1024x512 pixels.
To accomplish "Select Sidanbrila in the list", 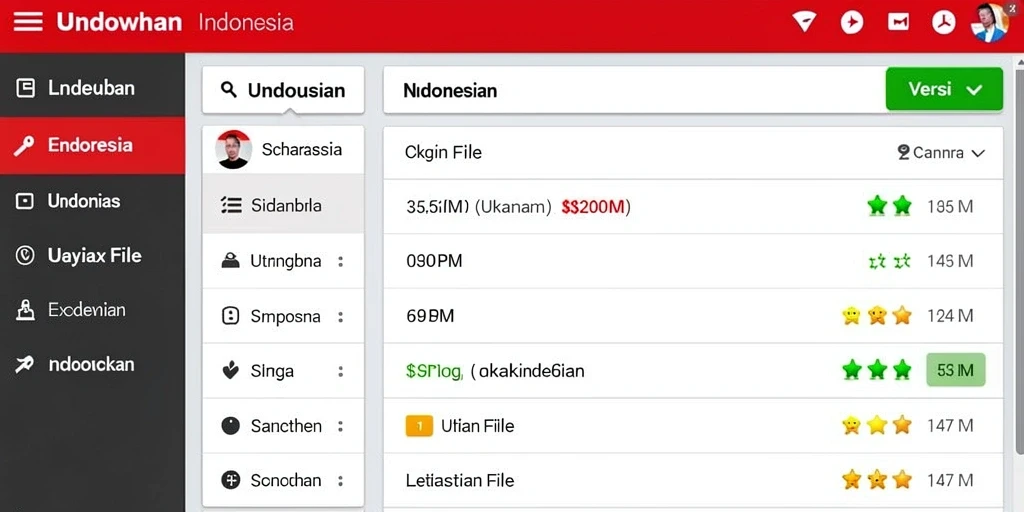I will point(283,206).
